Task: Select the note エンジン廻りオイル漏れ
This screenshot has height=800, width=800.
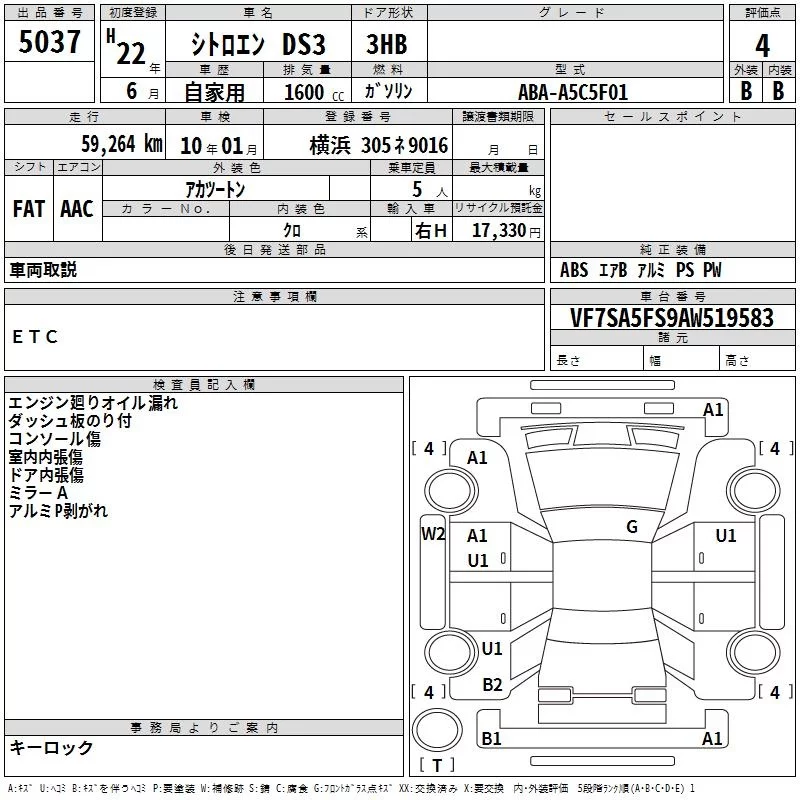Action: pyautogui.click(x=93, y=403)
